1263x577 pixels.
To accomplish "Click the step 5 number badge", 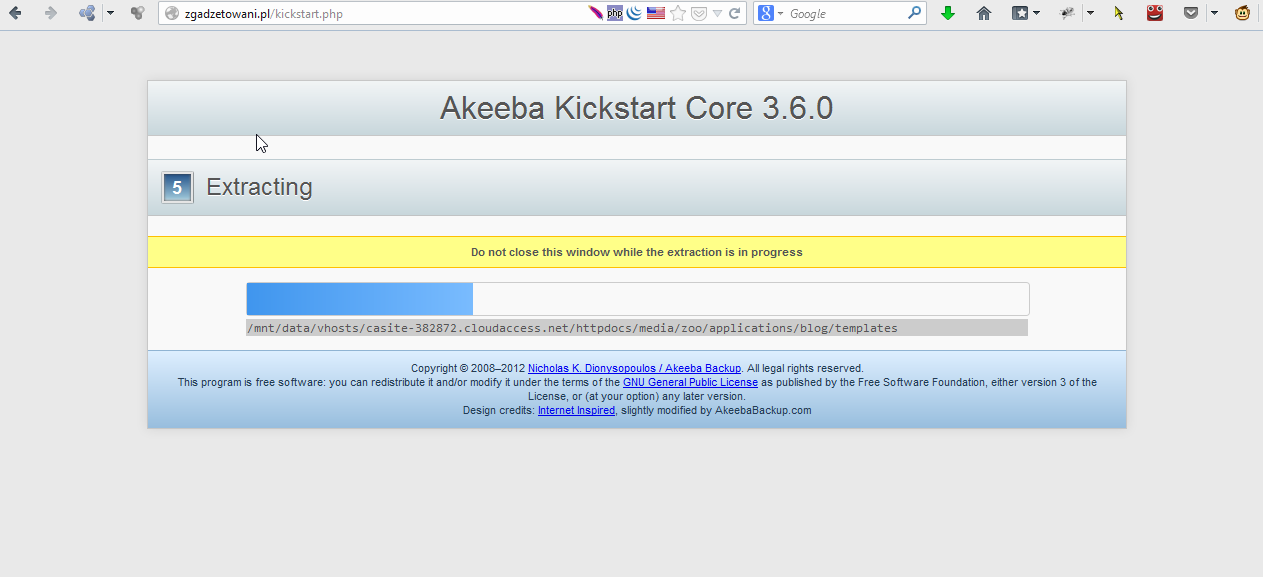I will (x=177, y=187).
